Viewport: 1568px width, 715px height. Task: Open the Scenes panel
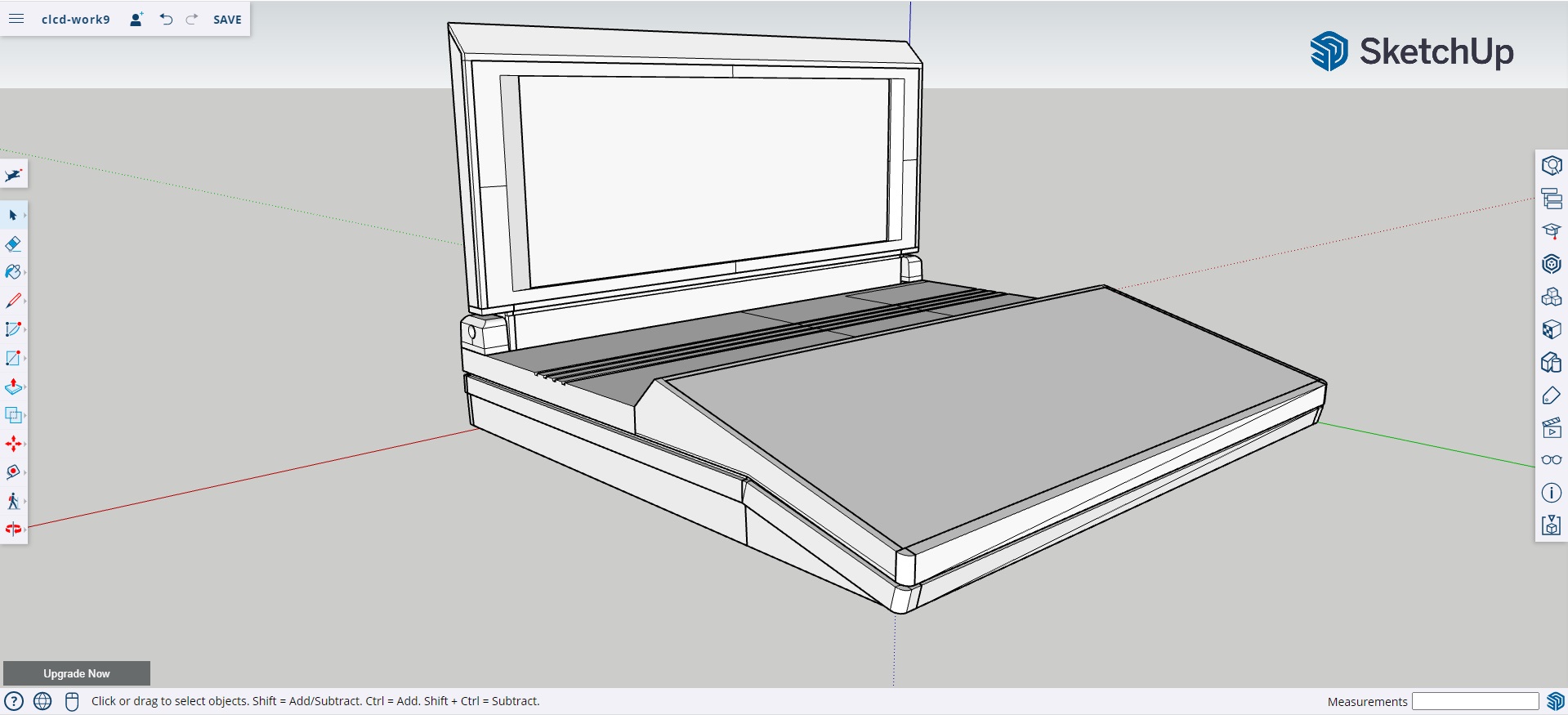tap(1551, 427)
